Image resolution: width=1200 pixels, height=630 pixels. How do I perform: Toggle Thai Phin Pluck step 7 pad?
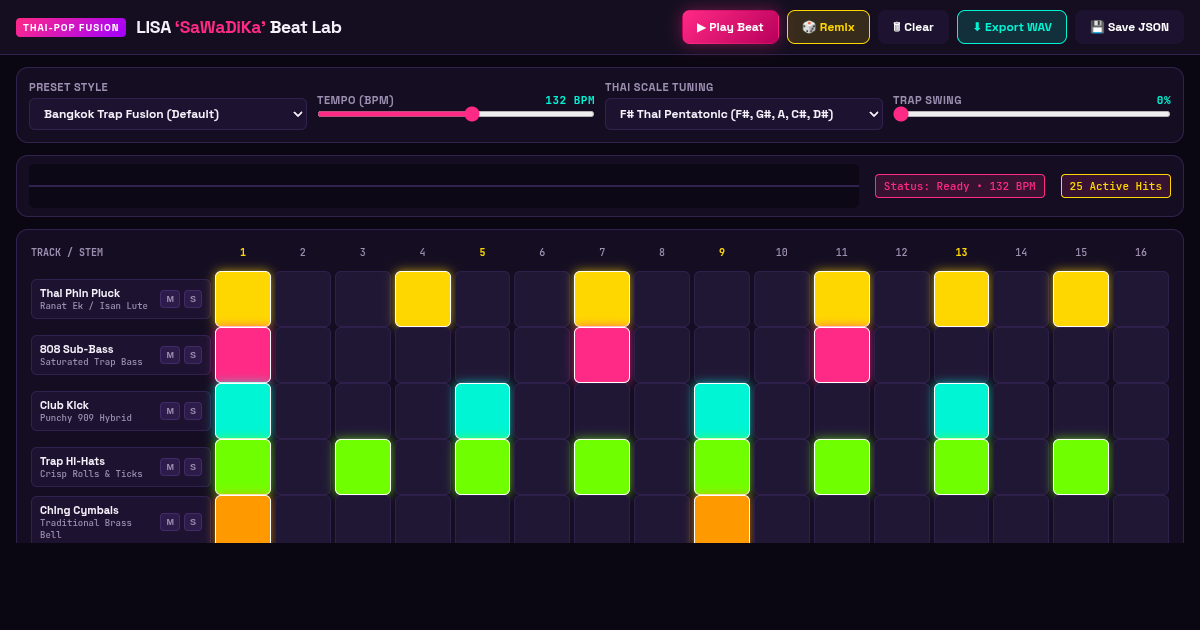pyautogui.click(x=602, y=299)
